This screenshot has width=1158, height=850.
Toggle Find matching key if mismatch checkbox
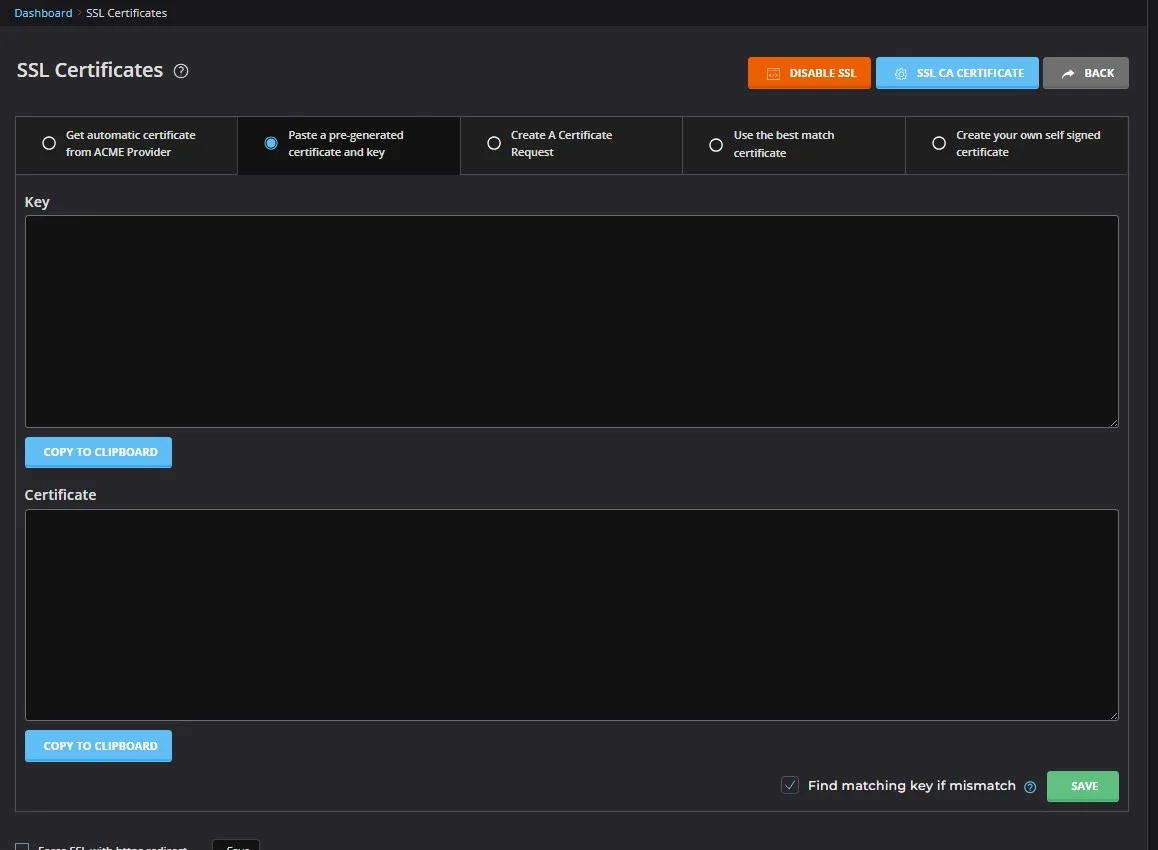pyautogui.click(x=789, y=785)
